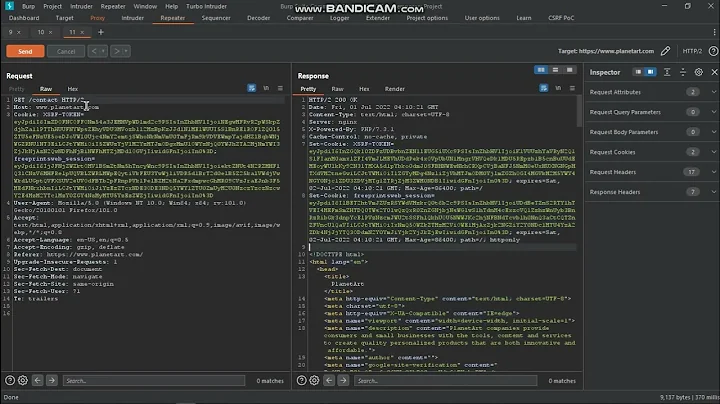Viewport: 720px width, 404px height.
Task: Edit the target with pencil icon
Action: pos(665,51)
